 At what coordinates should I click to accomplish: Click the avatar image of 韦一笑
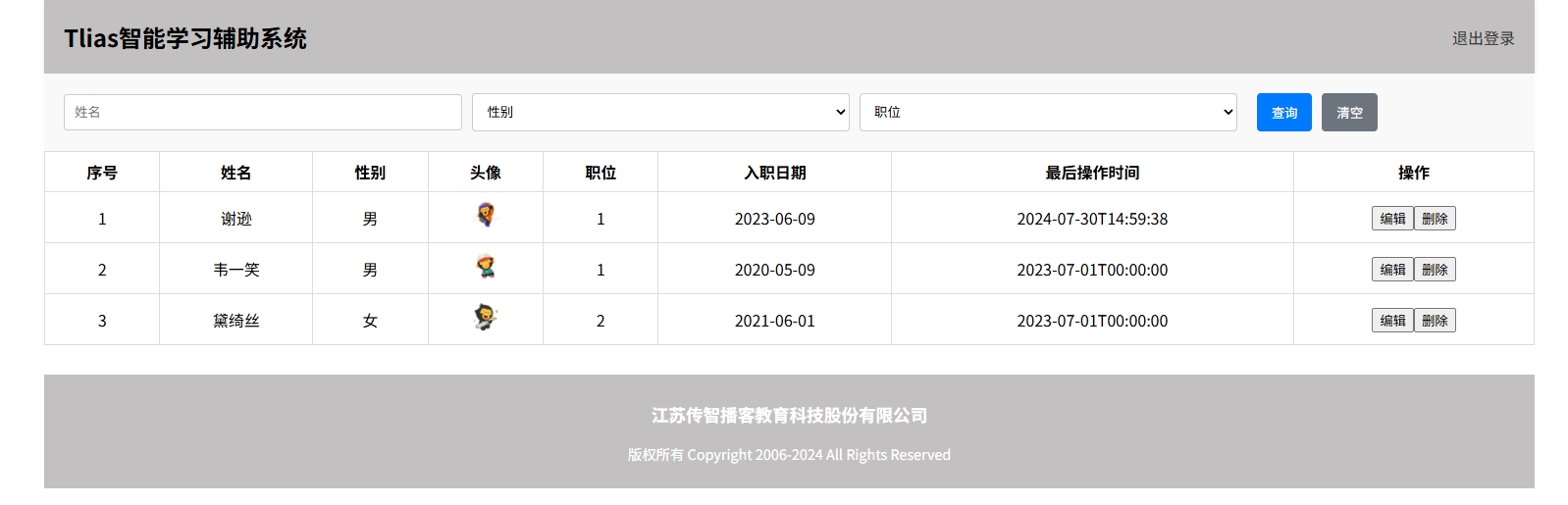486,266
